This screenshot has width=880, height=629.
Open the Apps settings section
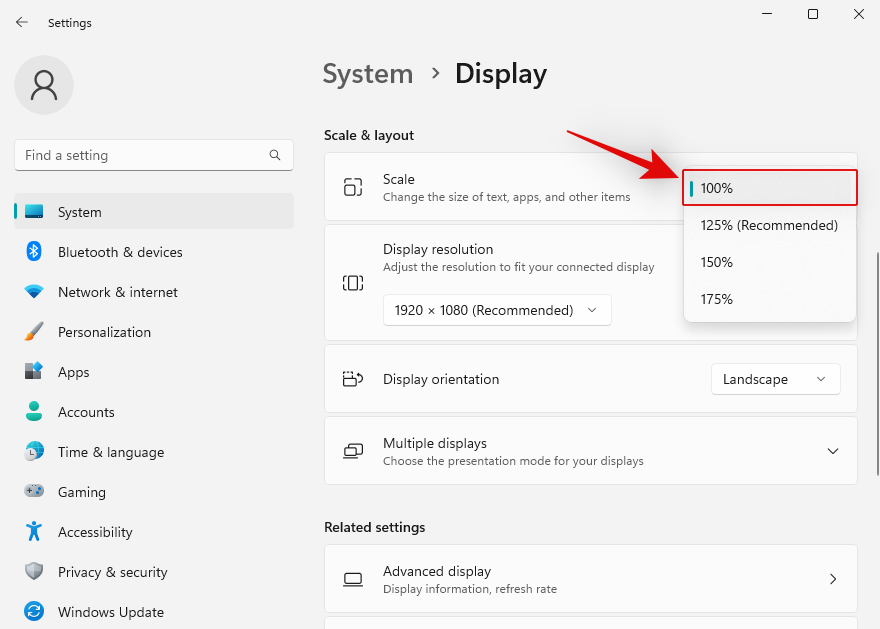(73, 372)
